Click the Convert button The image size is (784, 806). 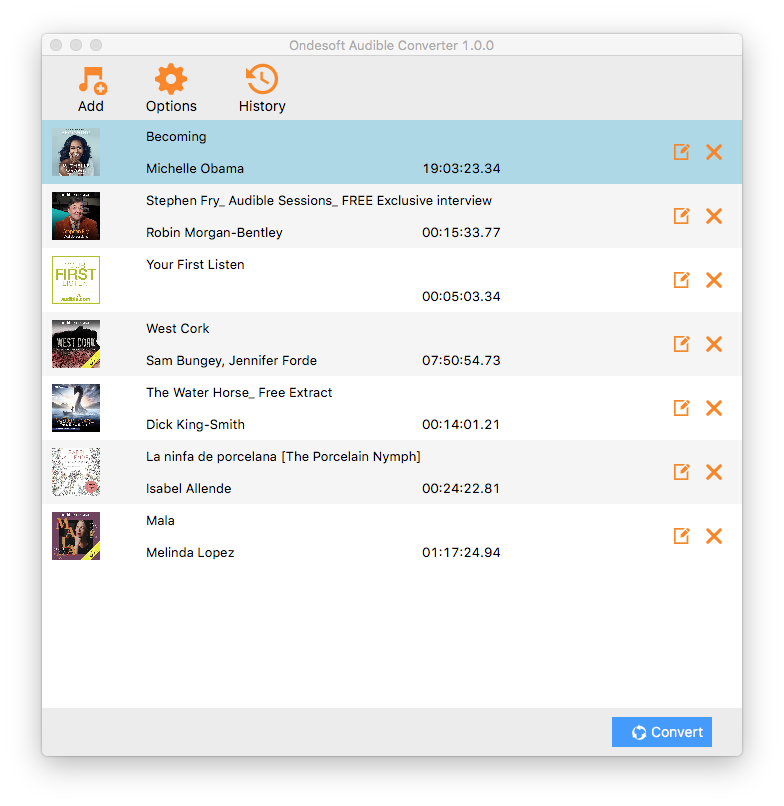(662, 732)
